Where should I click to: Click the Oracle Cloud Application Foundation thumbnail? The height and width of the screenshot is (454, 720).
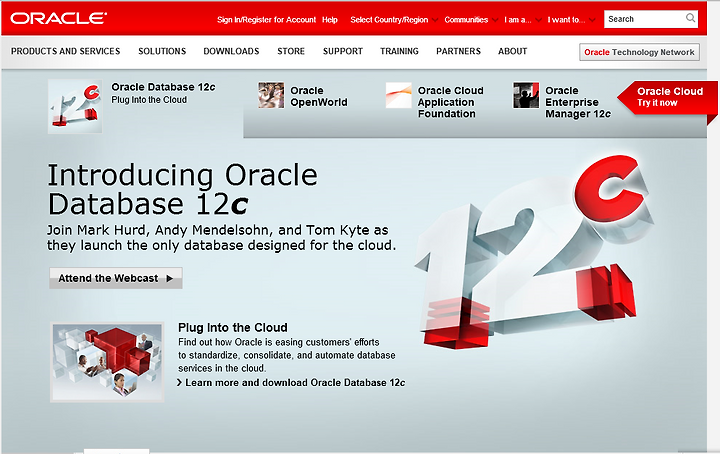coord(399,95)
